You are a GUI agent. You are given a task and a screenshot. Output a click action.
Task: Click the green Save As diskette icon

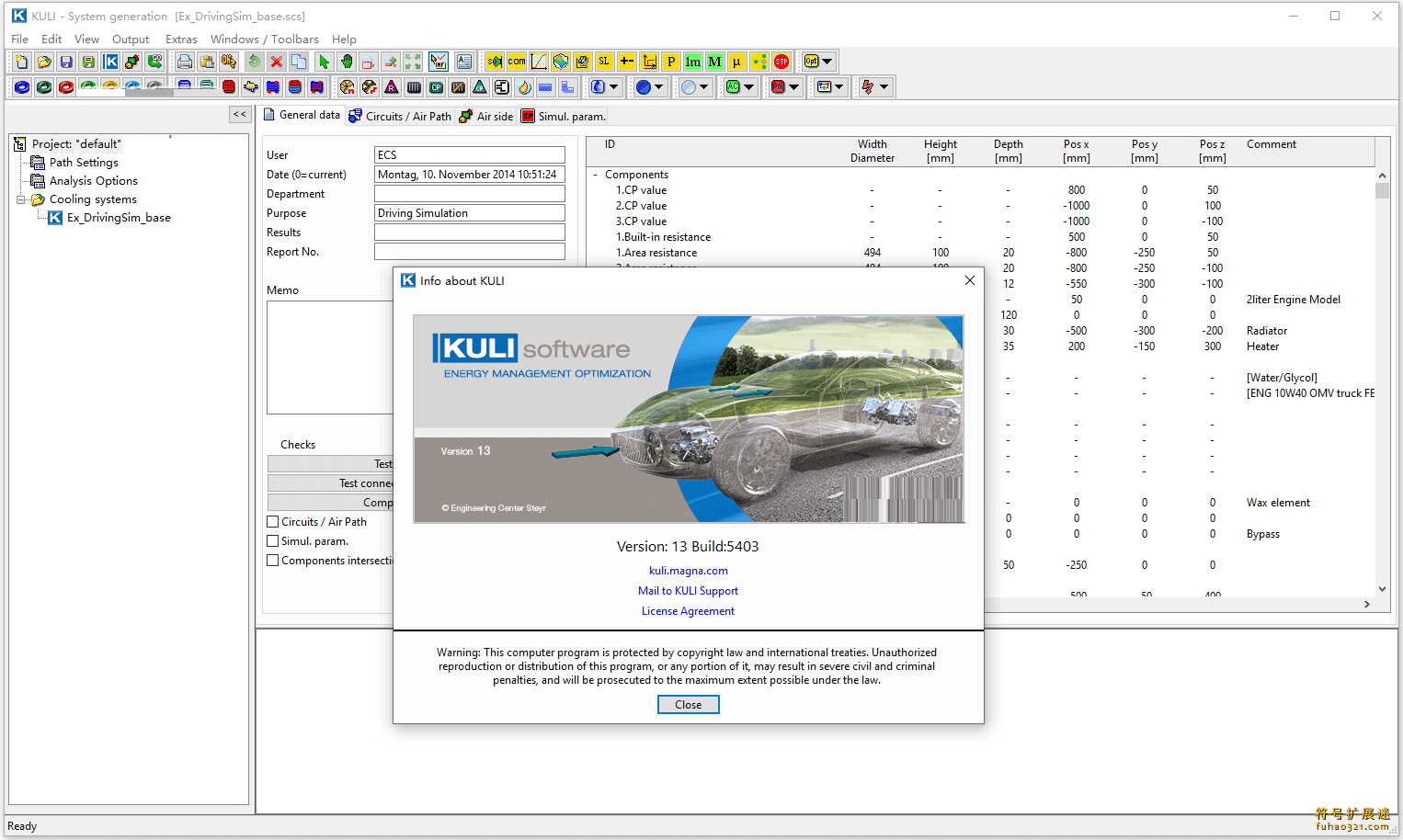[x=88, y=62]
